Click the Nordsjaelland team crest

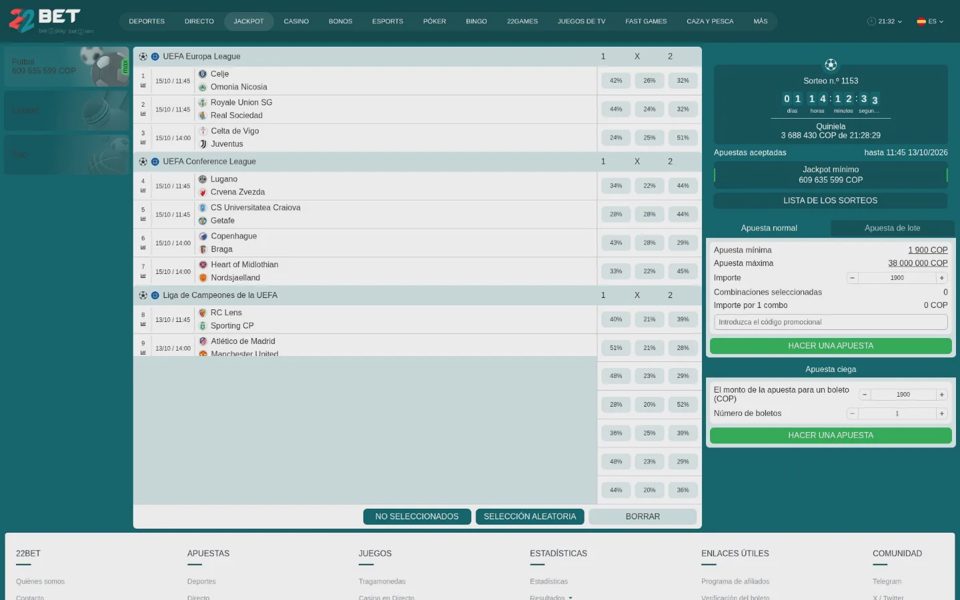[x=203, y=278]
